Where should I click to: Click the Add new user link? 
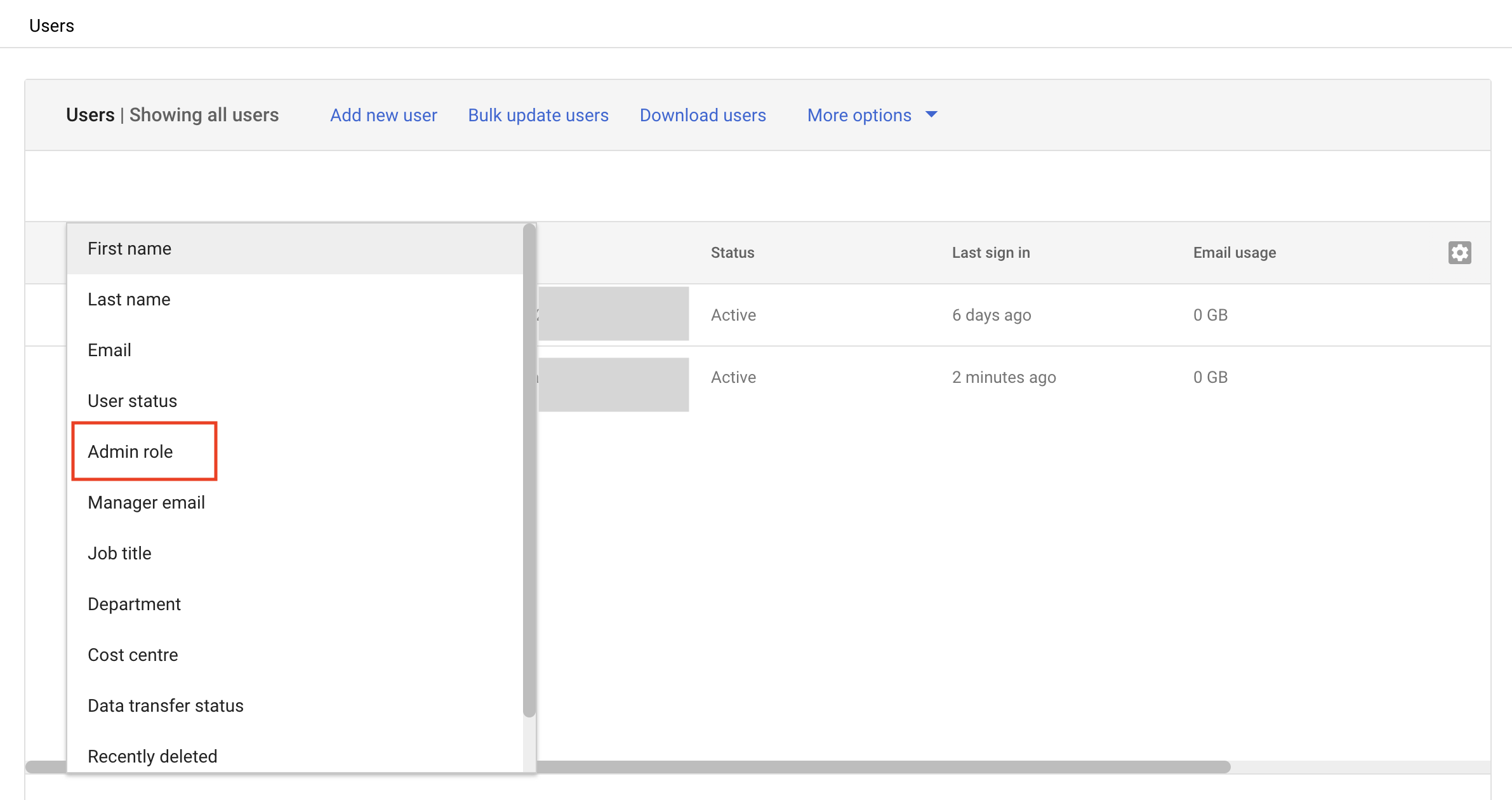coord(383,115)
